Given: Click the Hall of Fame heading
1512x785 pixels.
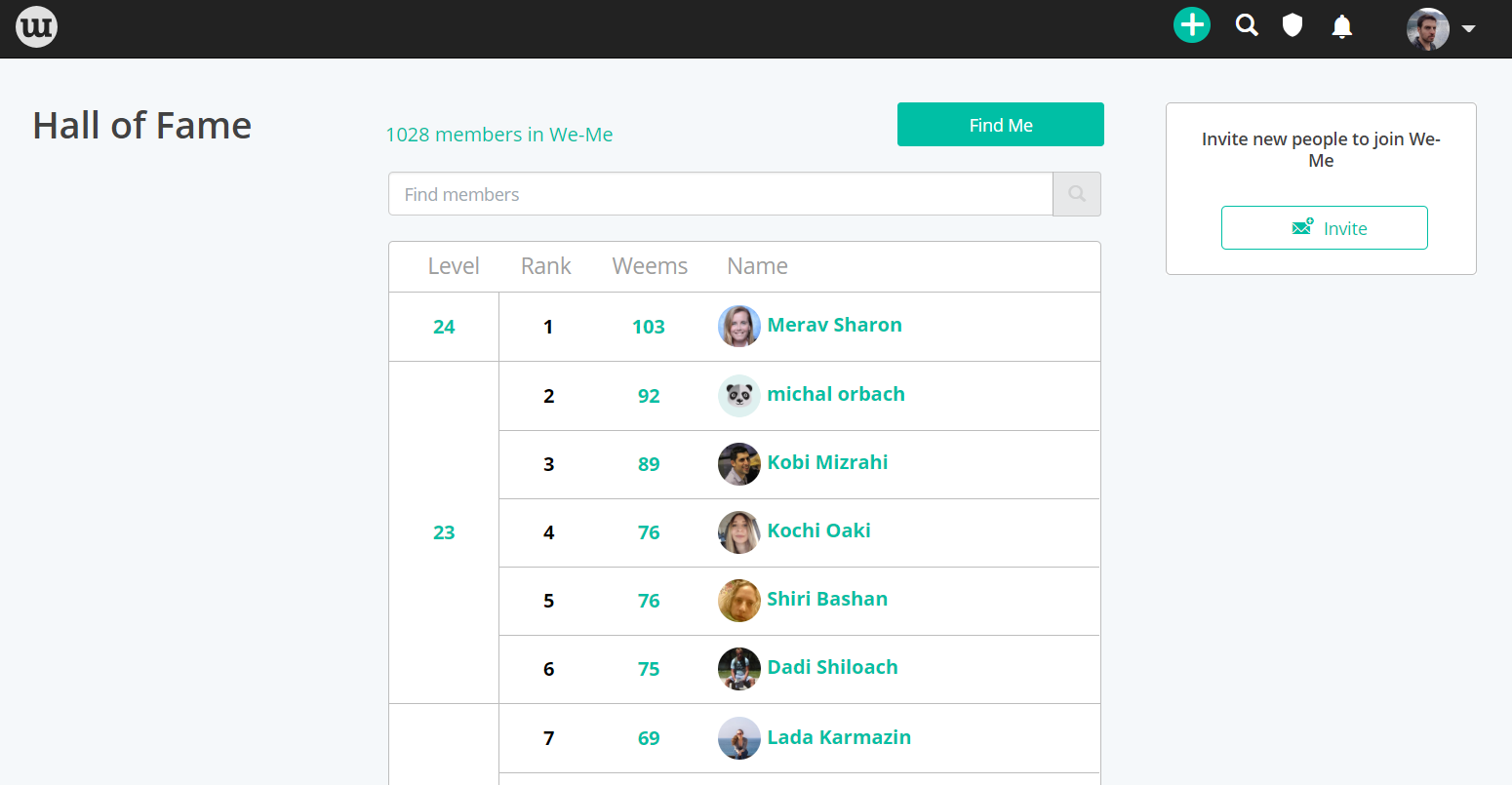Looking at the screenshot, I should coord(142,125).
